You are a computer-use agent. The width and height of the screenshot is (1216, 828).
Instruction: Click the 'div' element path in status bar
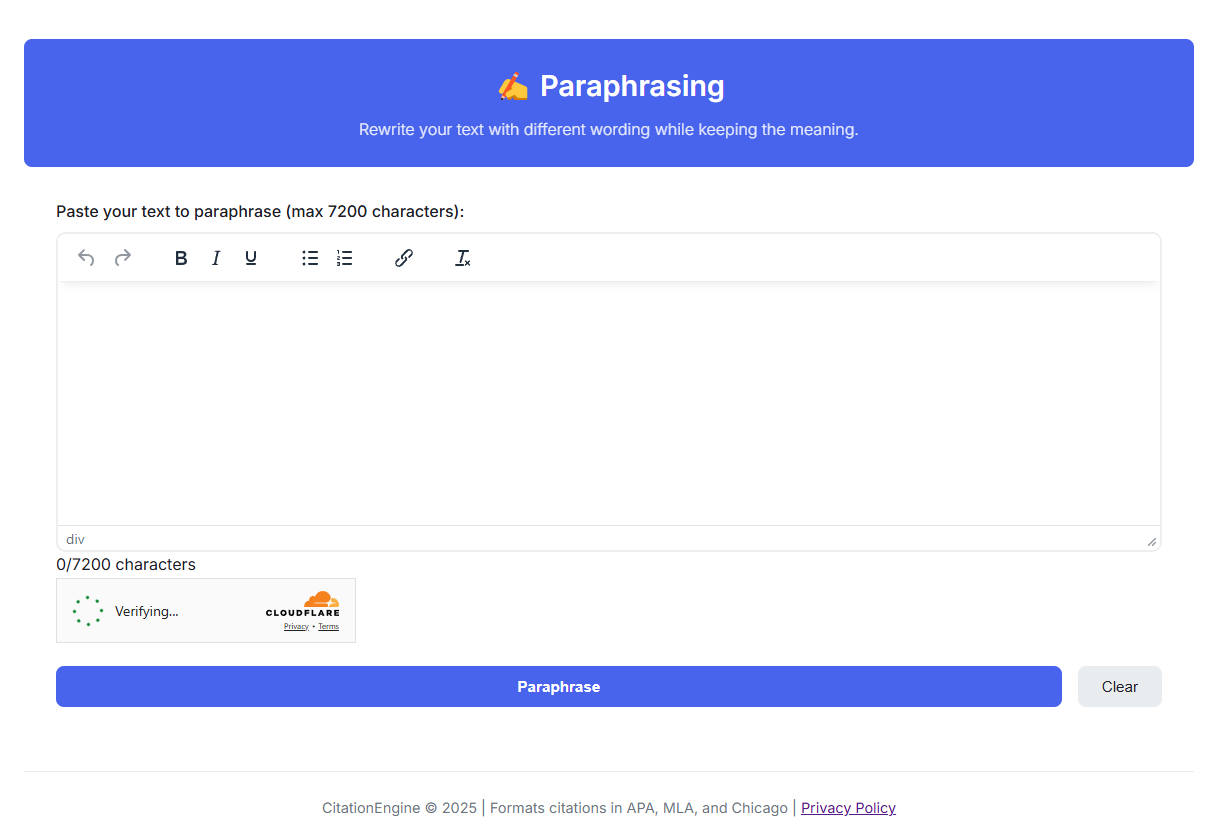click(x=75, y=539)
